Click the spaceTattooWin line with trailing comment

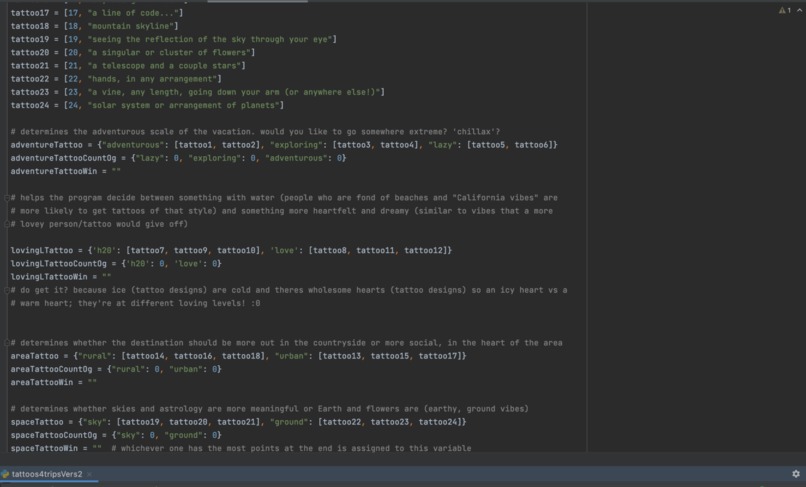click(x=241, y=448)
